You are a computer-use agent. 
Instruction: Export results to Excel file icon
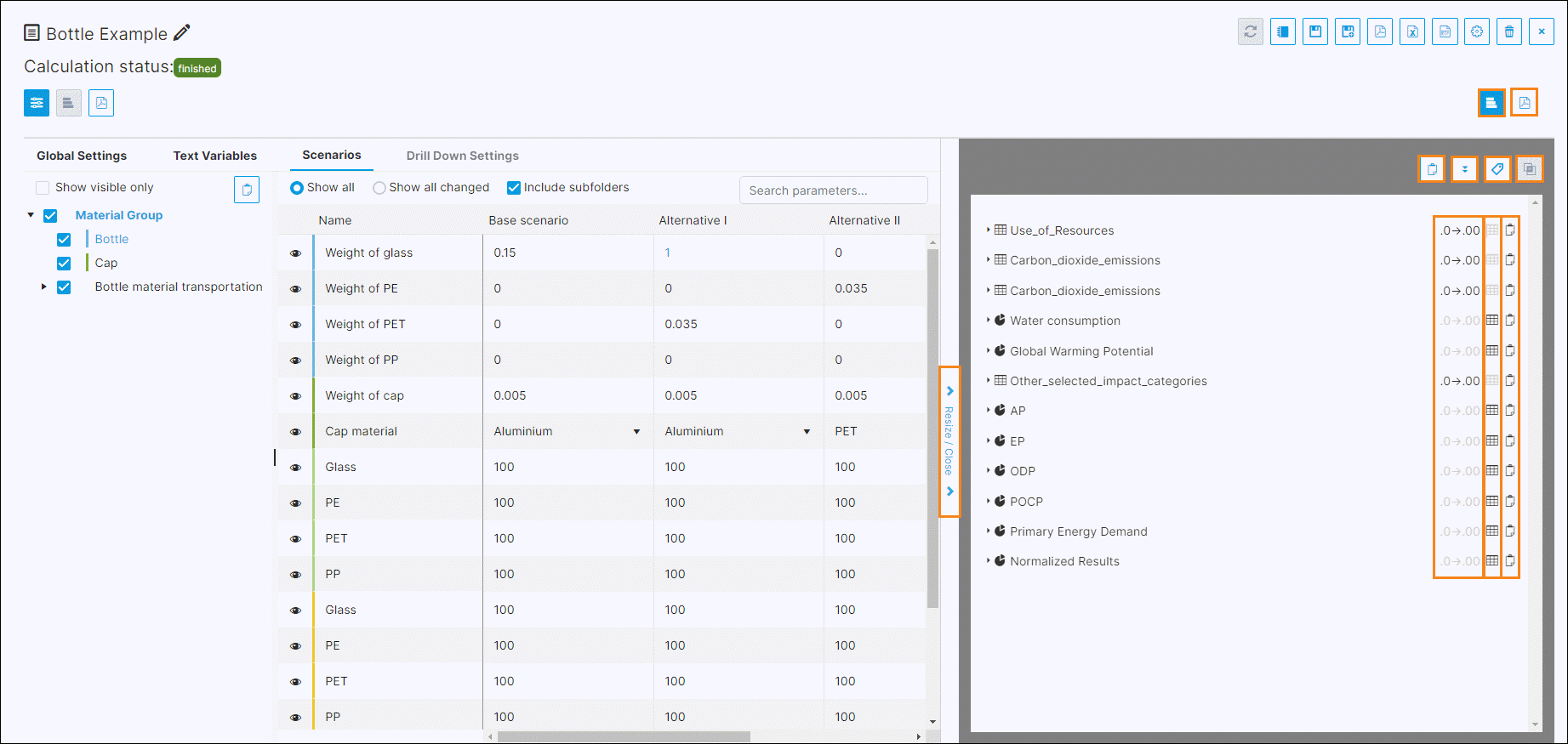[1412, 31]
